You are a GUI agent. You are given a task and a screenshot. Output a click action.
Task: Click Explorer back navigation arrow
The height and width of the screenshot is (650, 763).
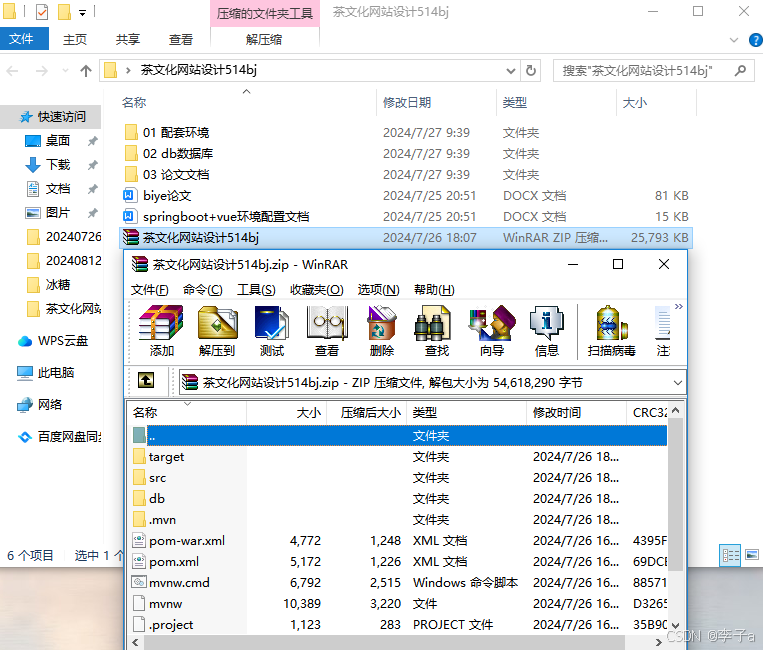point(12,71)
